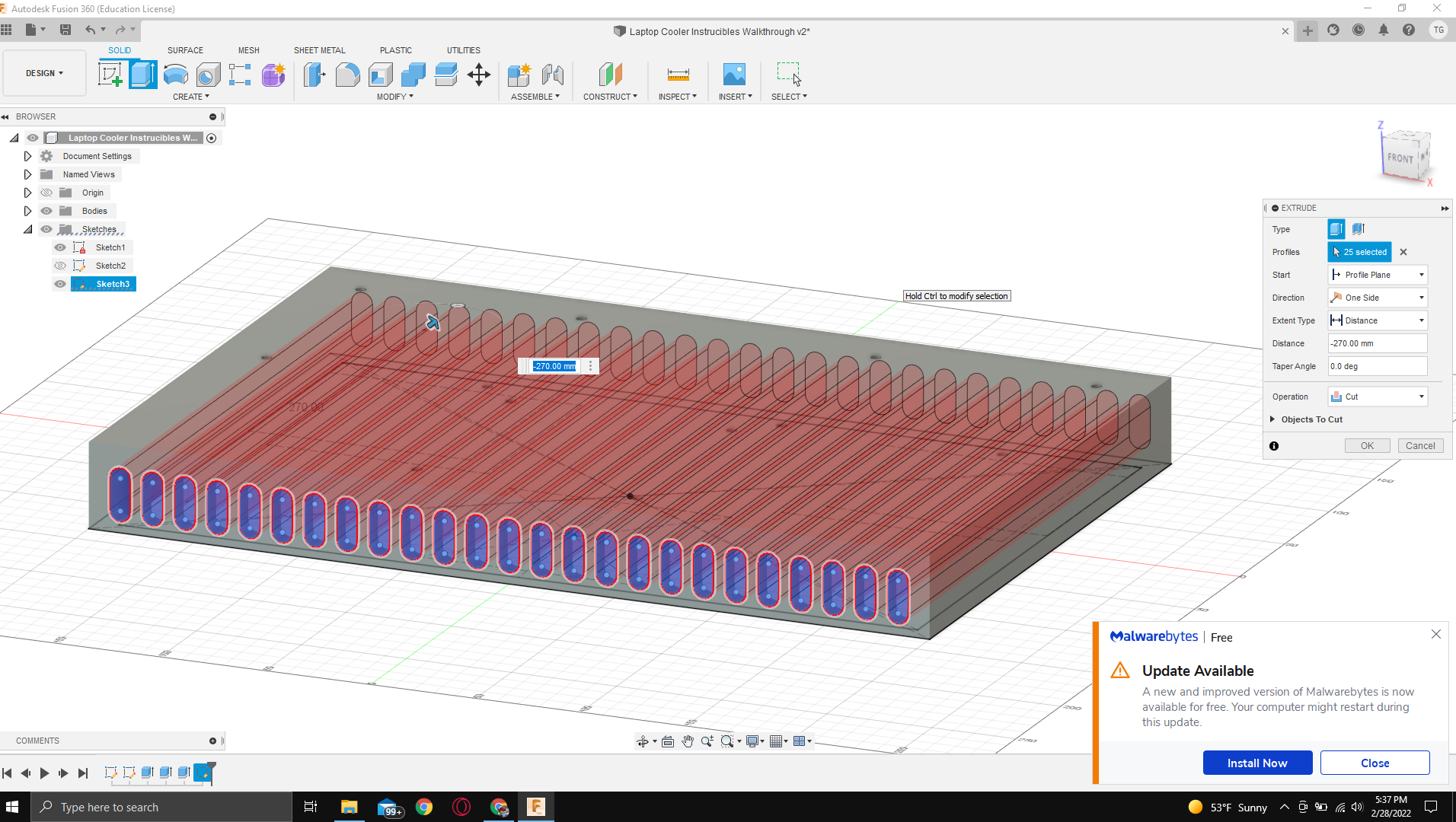Switch to the SHEET METAL tab

319,50
